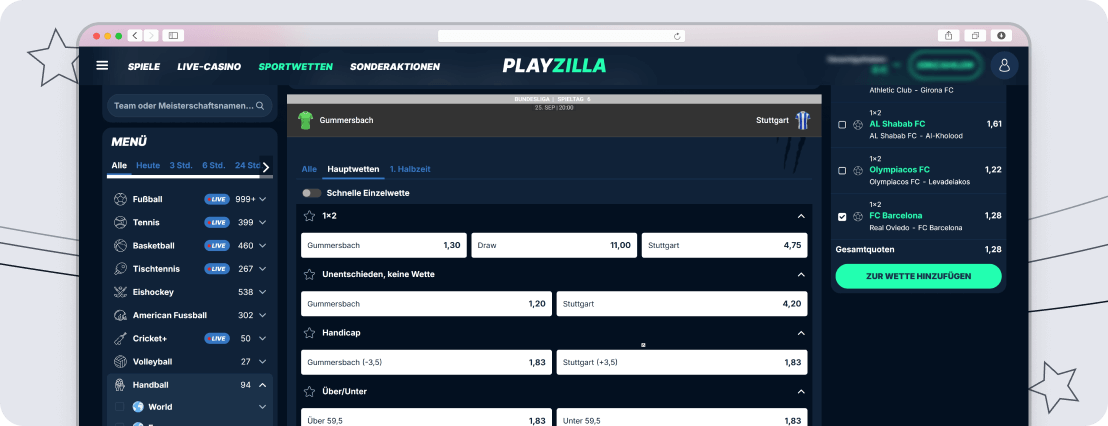Select the Basketball sport icon
Image resolution: width=1108 pixels, height=426 pixels.
tap(120, 246)
